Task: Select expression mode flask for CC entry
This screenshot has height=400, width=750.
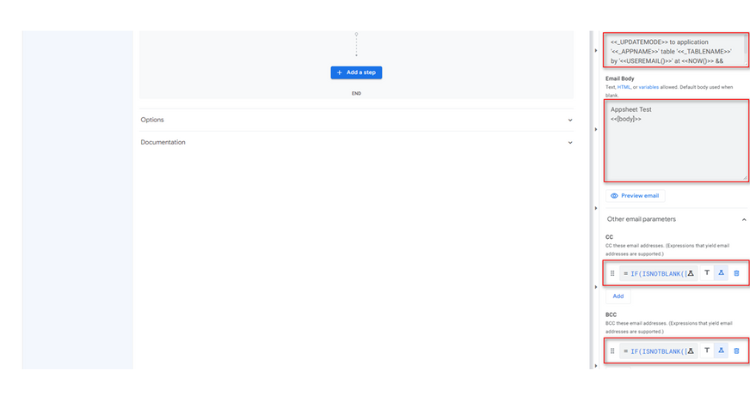Action: coord(721,273)
